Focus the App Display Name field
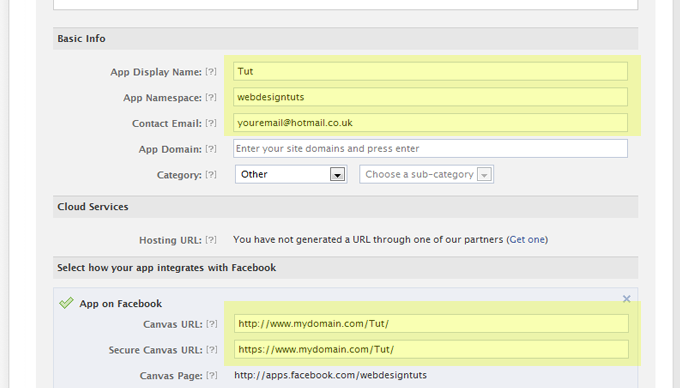Viewport: 680px width, 388px height. (430, 72)
